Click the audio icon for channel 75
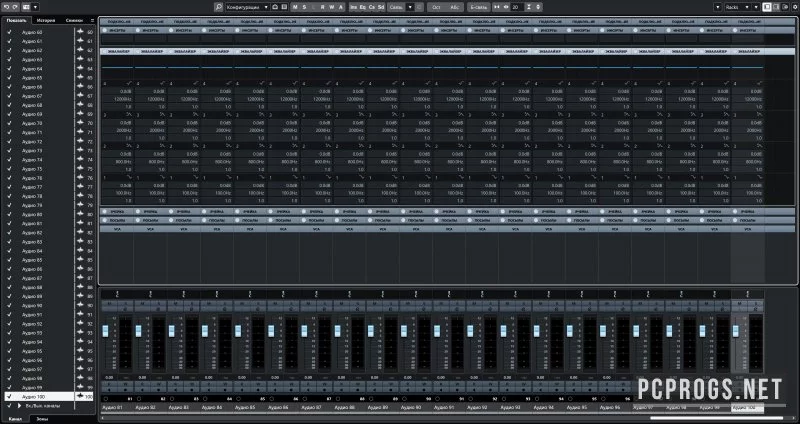The image size is (800, 424). 80,169
